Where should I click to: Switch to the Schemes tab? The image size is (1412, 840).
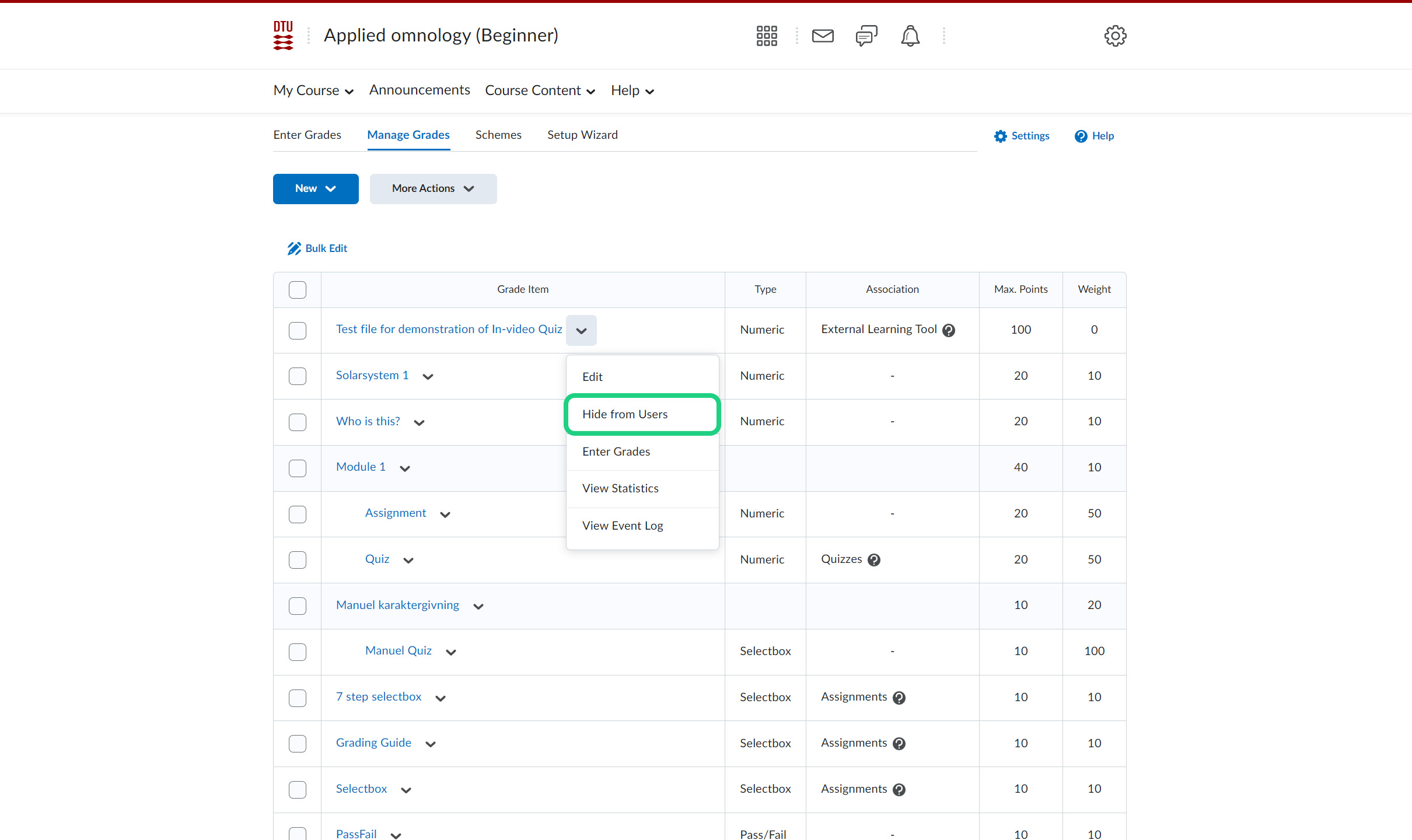click(498, 135)
